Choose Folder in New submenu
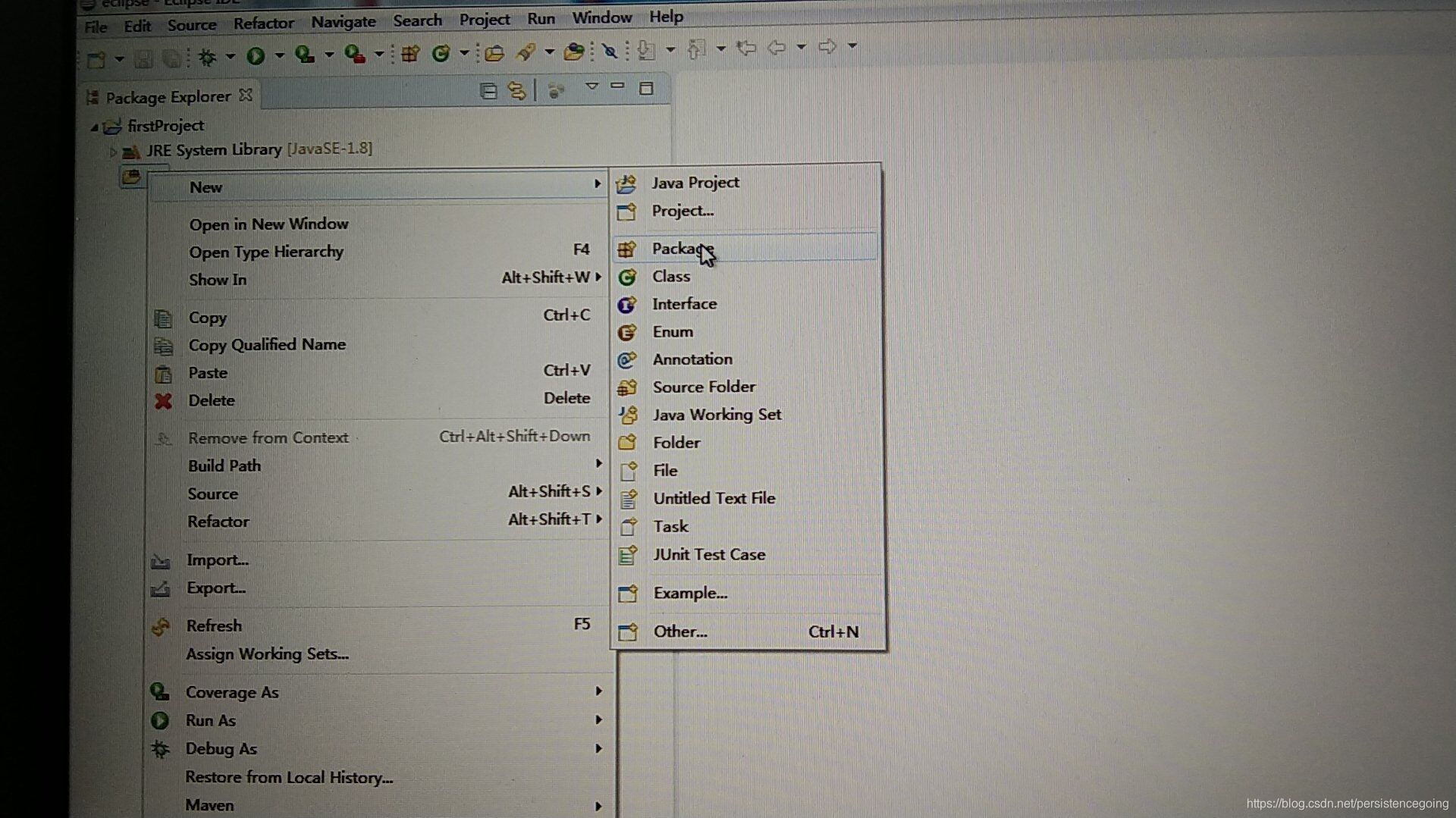 click(x=747, y=443)
